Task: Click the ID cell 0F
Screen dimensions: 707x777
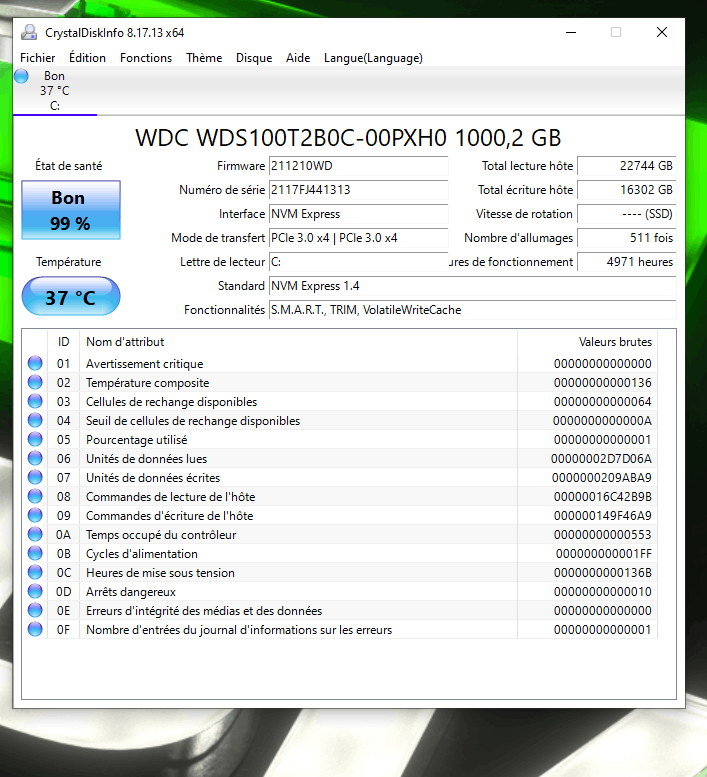Action: coord(63,630)
